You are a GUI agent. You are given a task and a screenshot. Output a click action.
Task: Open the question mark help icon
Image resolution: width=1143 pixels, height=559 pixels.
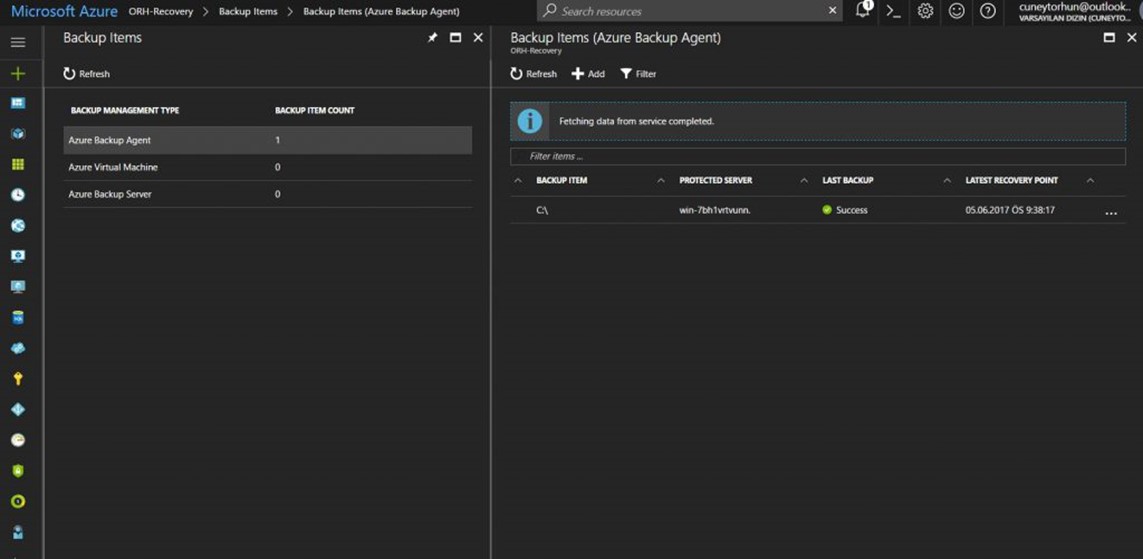(x=988, y=11)
